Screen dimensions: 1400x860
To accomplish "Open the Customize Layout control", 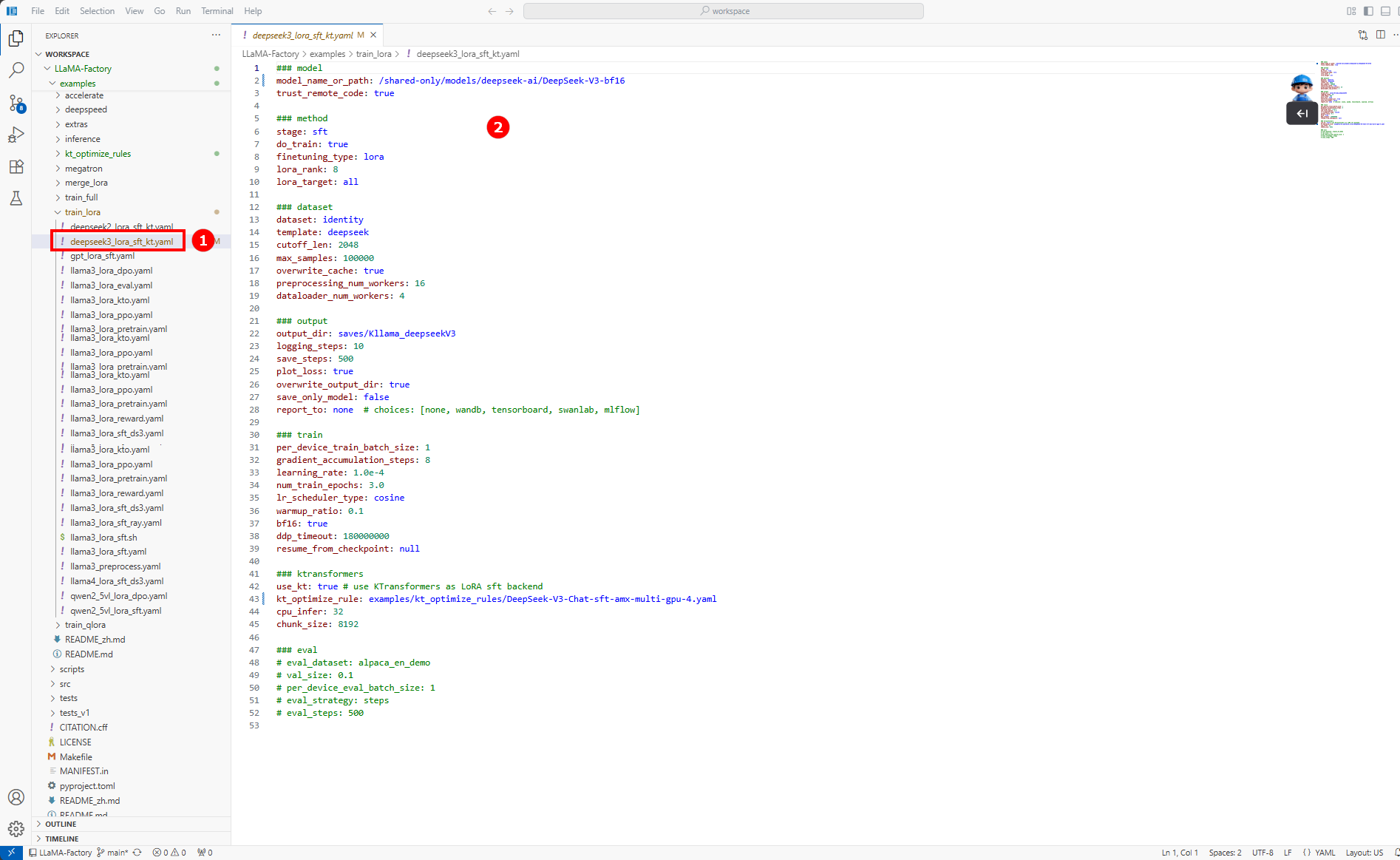I will (x=1351, y=11).
